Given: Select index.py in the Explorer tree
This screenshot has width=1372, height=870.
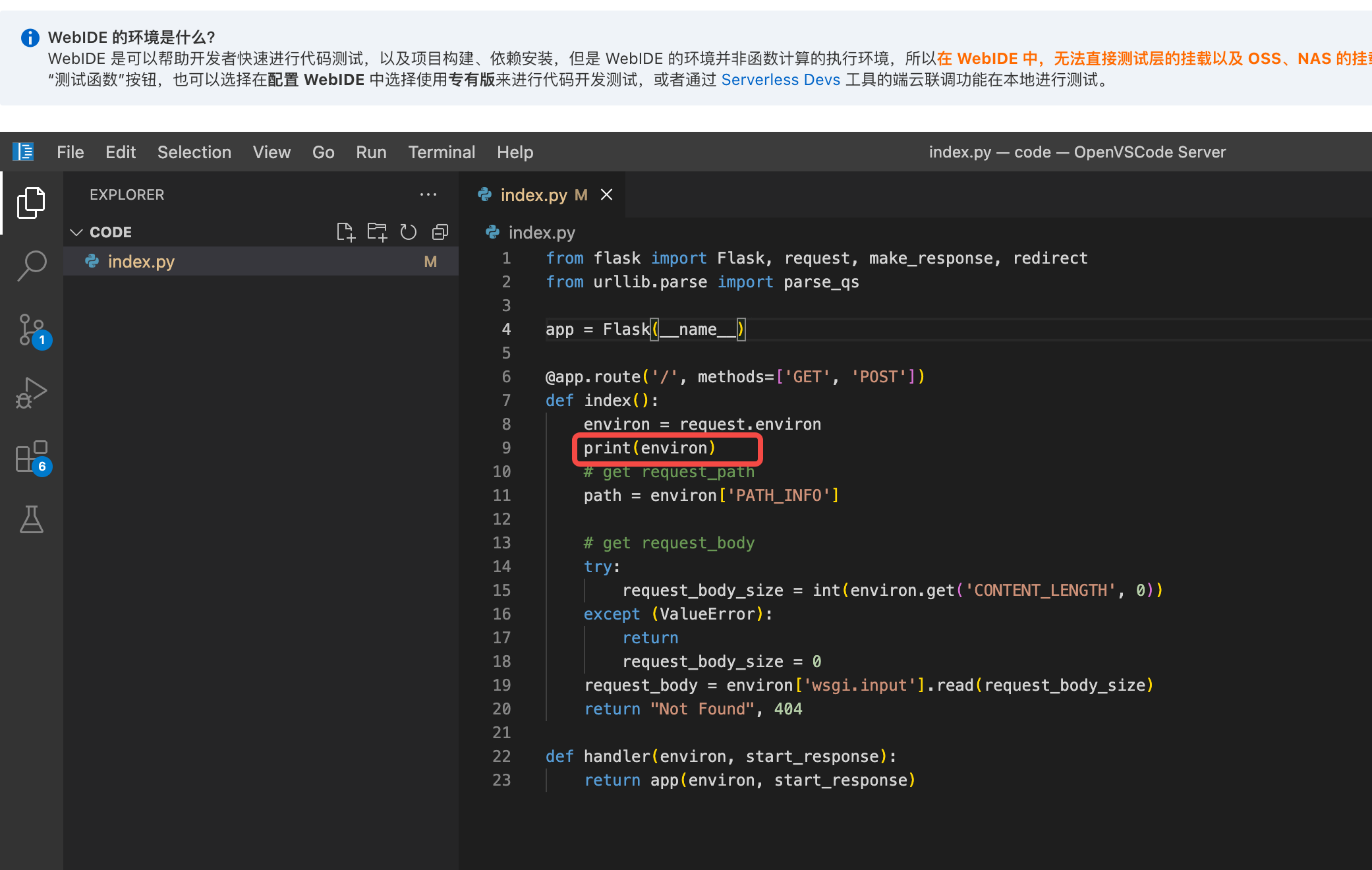Looking at the screenshot, I should 261,262.
